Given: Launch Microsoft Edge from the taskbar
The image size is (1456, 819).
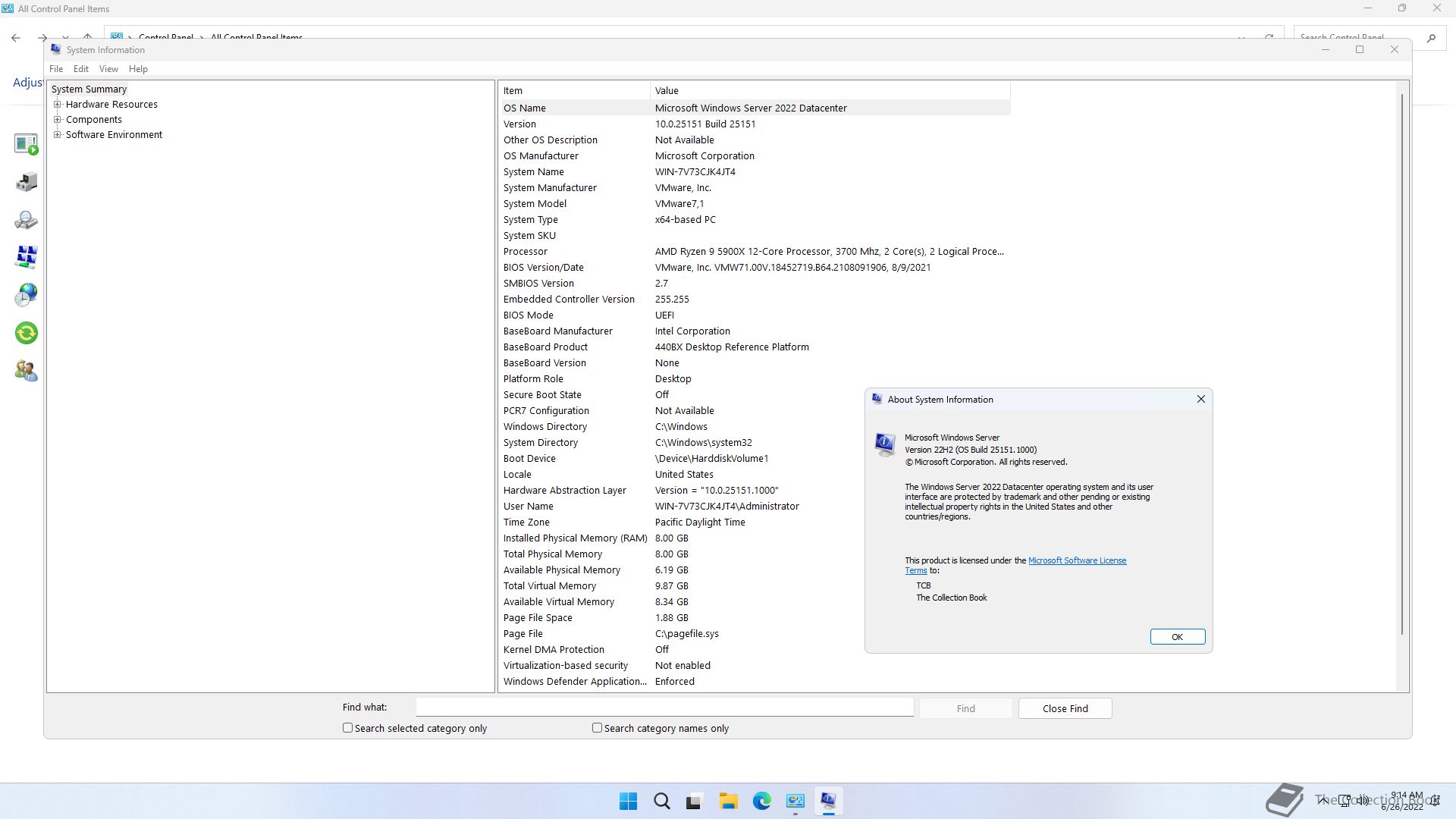Looking at the screenshot, I should click(x=761, y=801).
